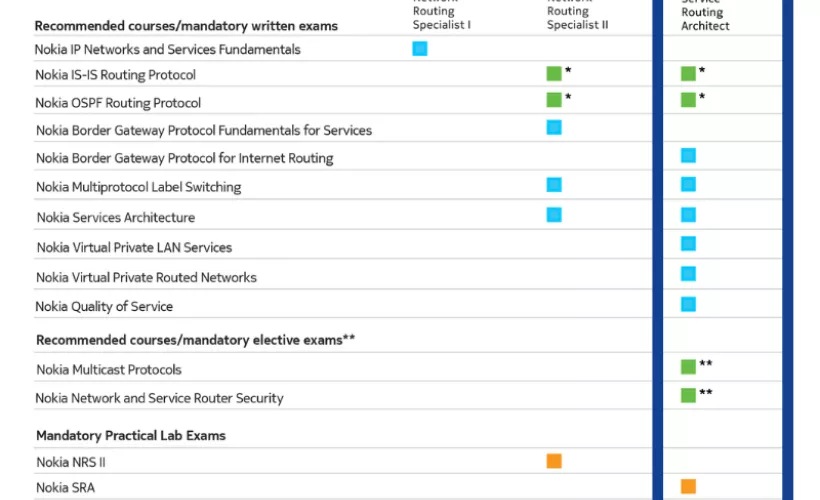The image size is (820, 500).
Task: Click green square in Router Security row
Action: tap(688, 395)
